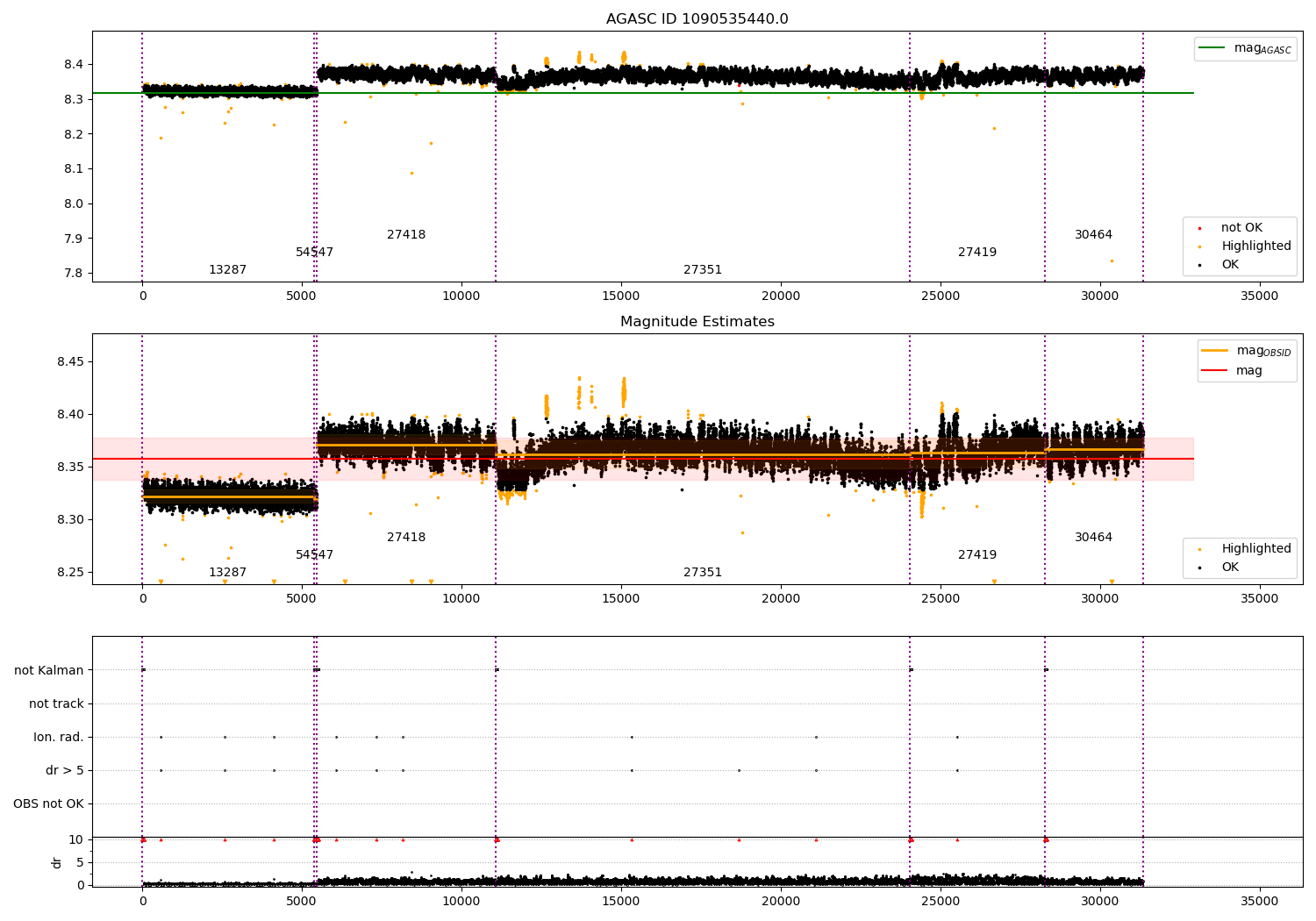Click 'not OK' in the top plot legend
This screenshot has height=921, width=1316.
tap(1241, 228)
